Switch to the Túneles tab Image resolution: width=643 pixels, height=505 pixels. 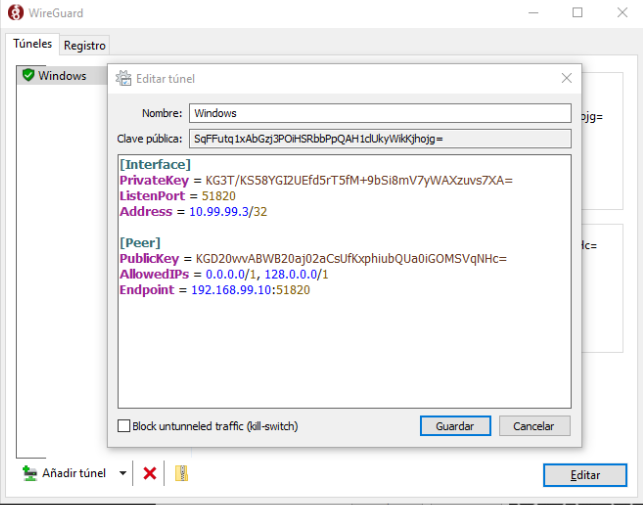[32, 44]
